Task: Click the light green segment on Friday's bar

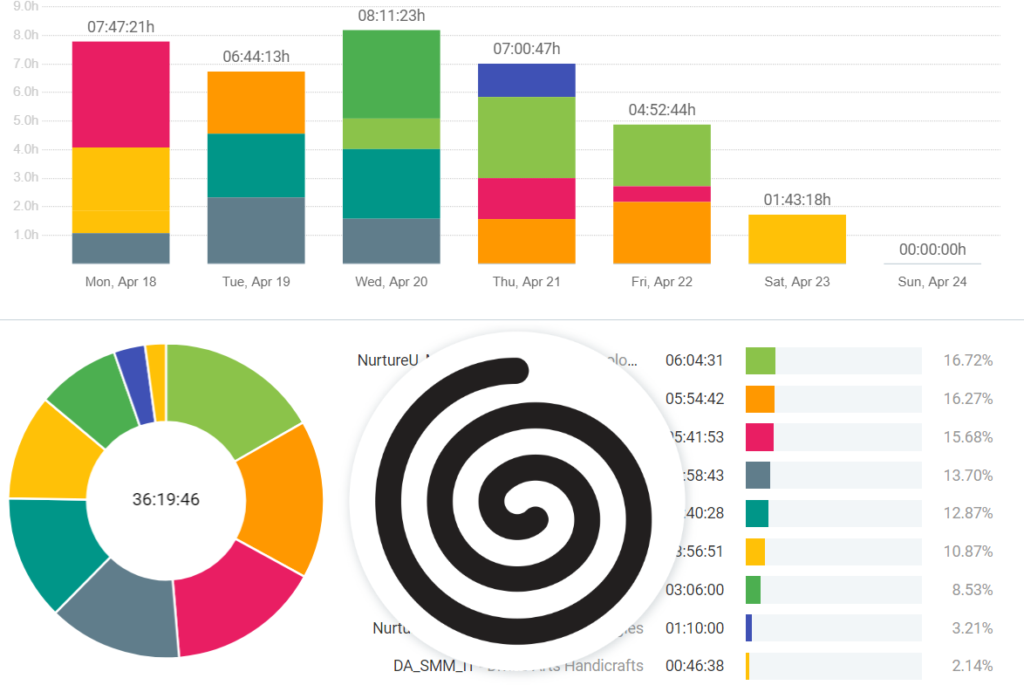Action: (x=661, y=155)
